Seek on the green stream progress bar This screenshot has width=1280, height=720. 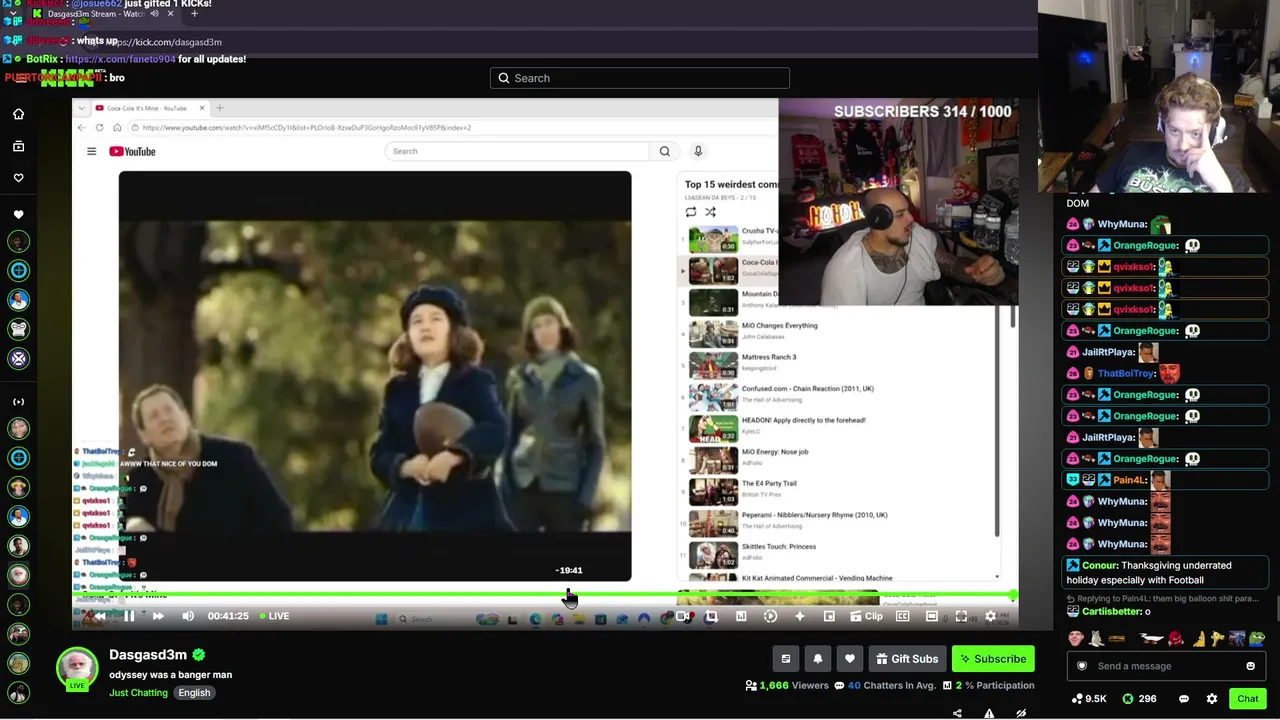click(545, 595)
